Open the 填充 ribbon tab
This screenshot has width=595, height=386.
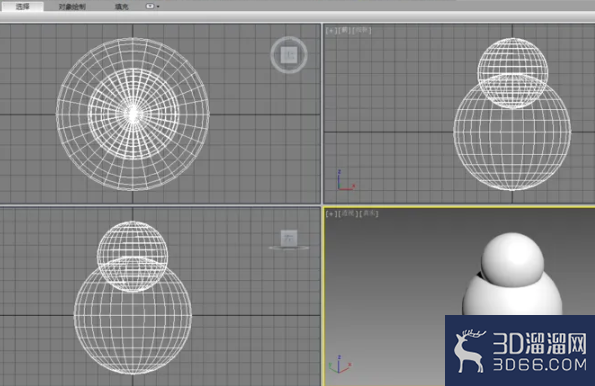tap(122, 6)
